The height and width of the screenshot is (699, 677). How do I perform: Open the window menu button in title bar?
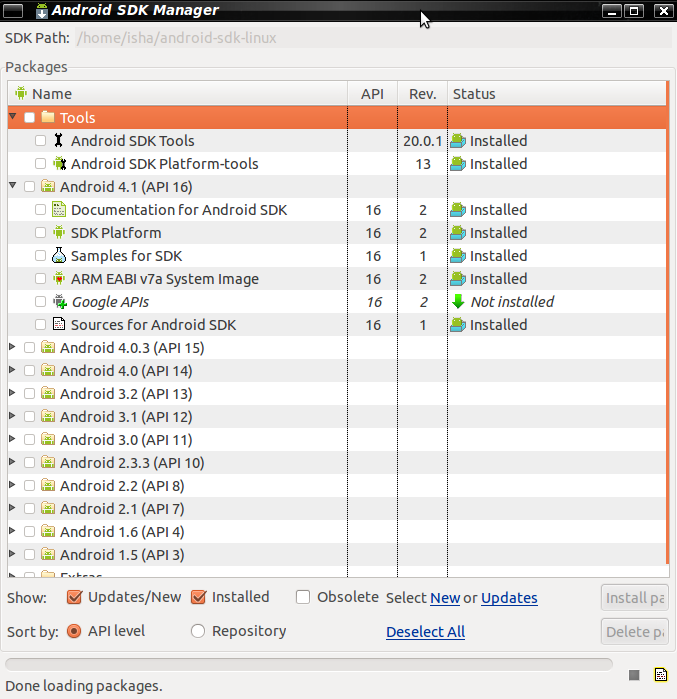click(13, 10)
